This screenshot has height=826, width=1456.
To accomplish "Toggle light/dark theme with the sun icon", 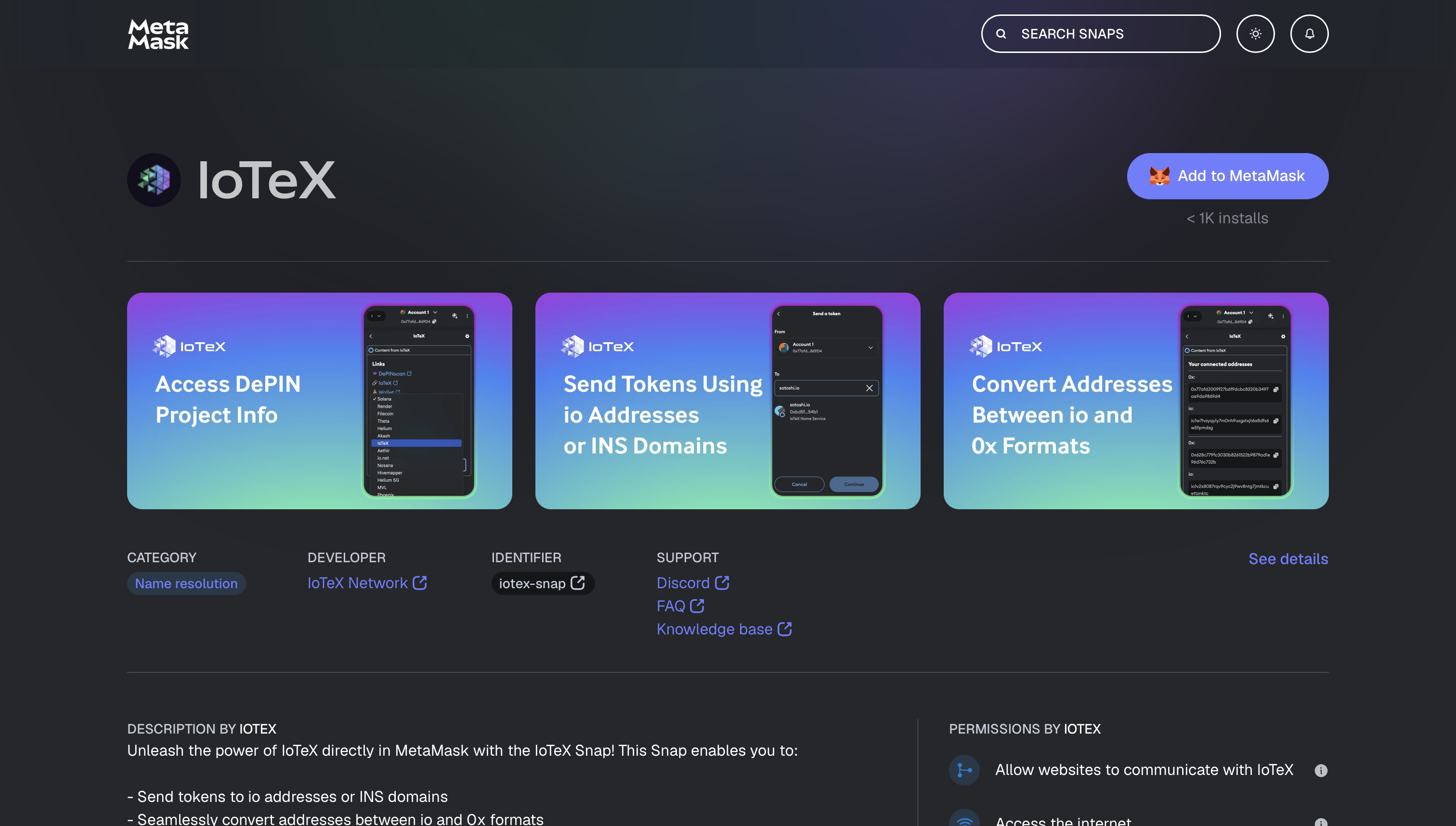I will tap(1256, 34).
